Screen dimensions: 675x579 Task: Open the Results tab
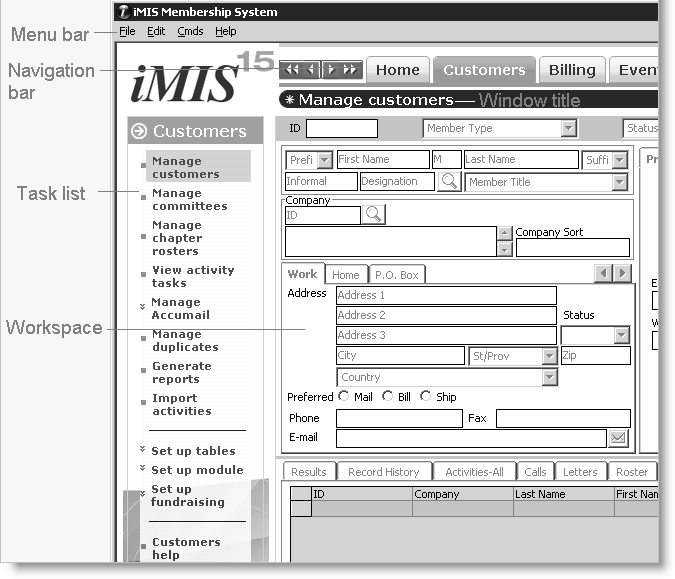309,472
